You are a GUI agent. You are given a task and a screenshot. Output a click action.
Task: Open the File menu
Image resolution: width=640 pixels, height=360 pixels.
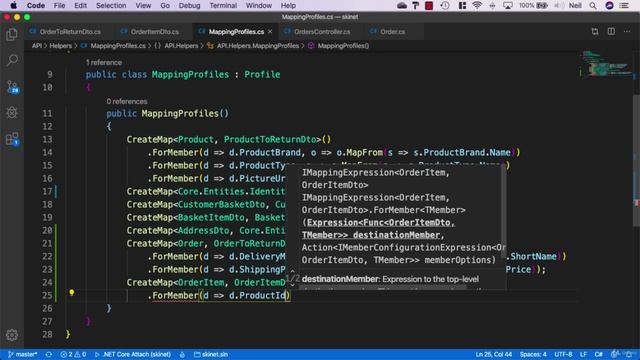tap(60, 6)
